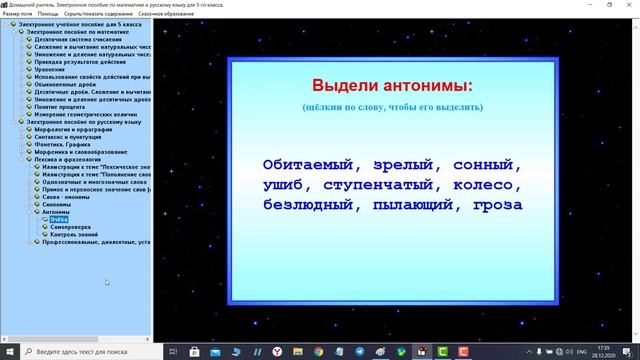Click the icon beside 'Измерение геометрических величин'
The height and width of the screenshot is (360, 640).
pos(29,114)
